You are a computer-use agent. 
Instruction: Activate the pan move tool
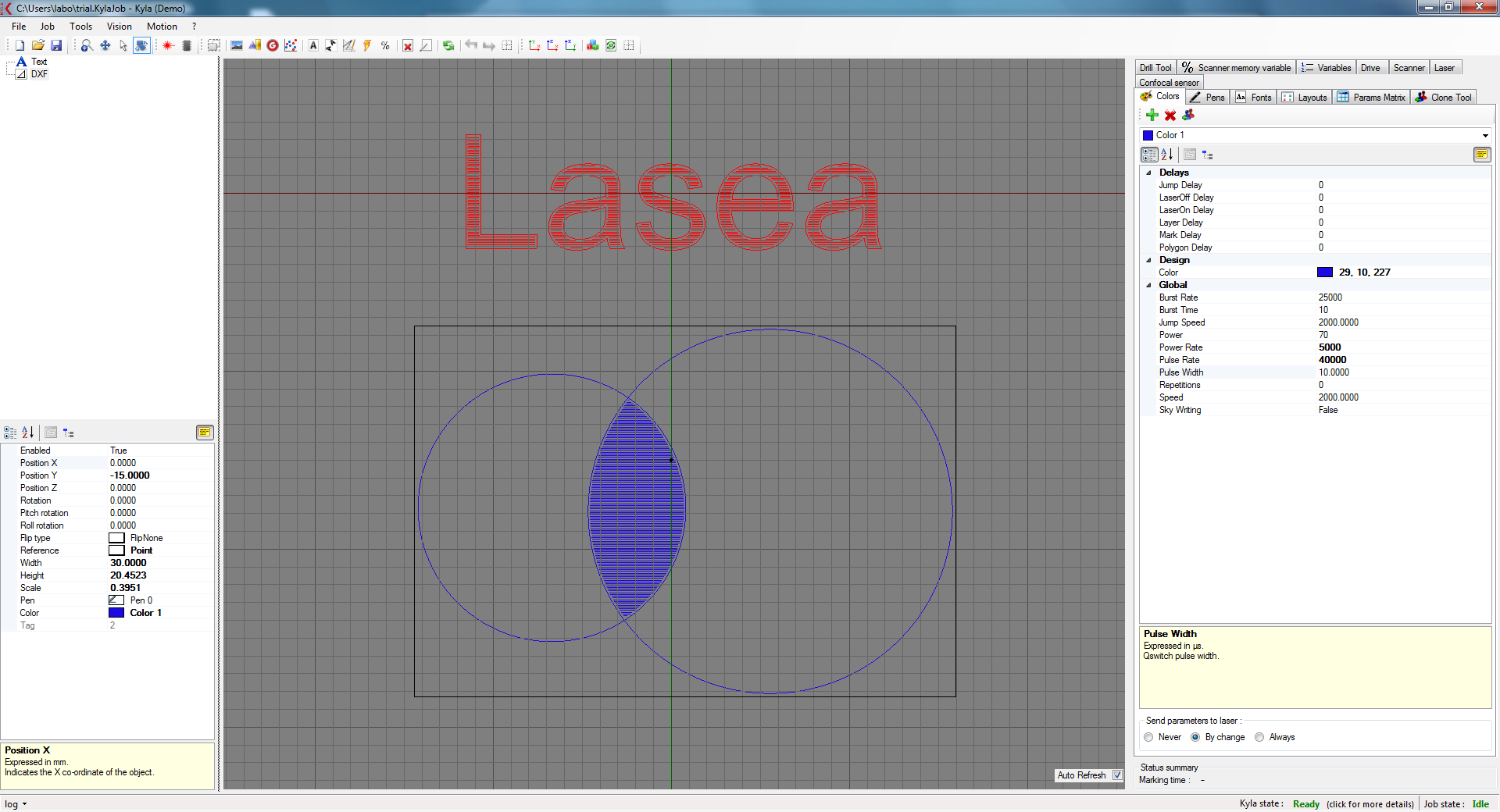point(105,45)
